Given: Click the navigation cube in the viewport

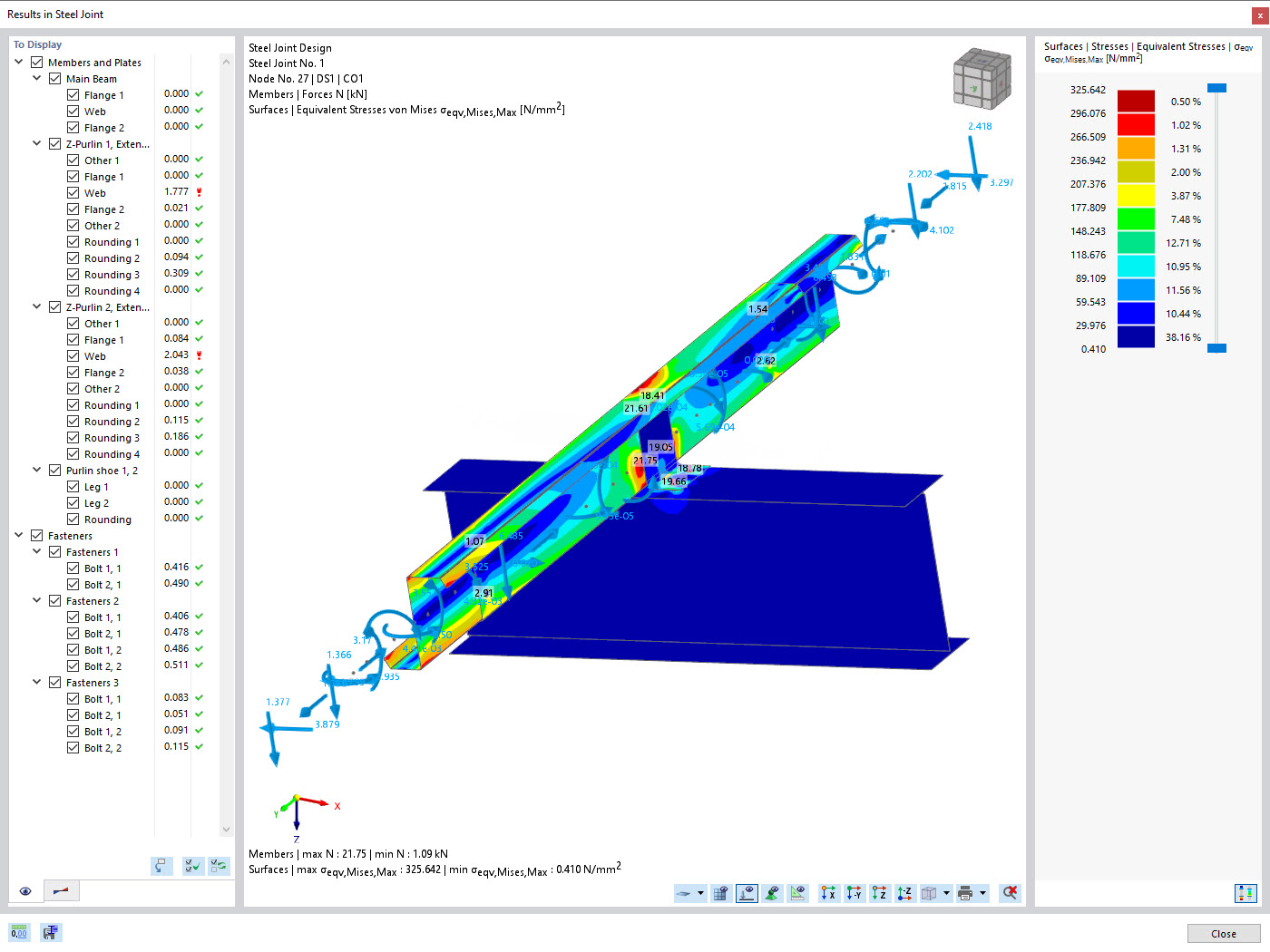Looking at the screenshot, I should [982, 79].
